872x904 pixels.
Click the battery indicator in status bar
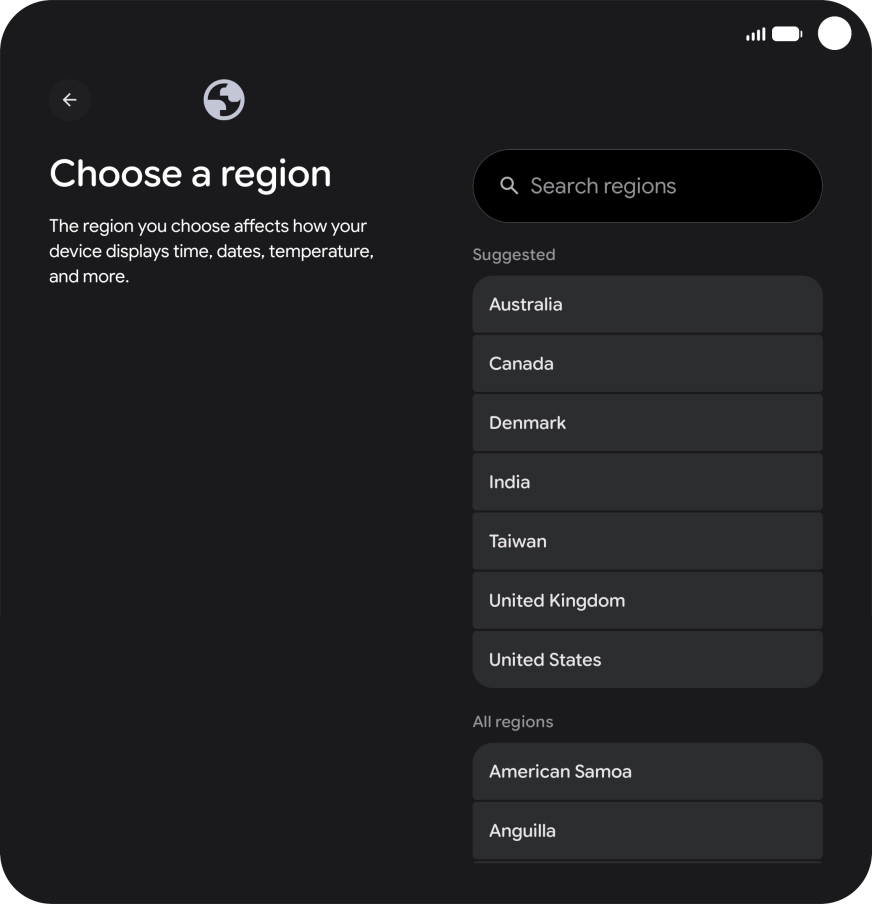click(785, 33)
